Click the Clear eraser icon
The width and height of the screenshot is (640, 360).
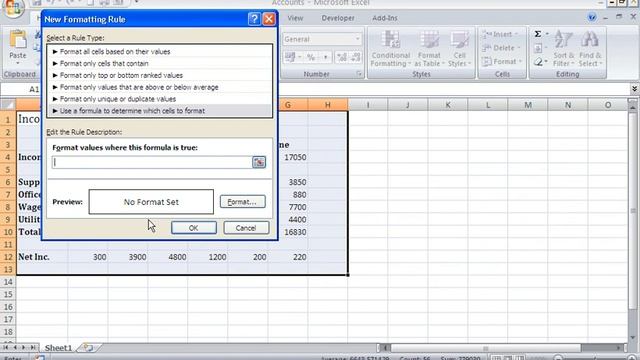point(538,62)
